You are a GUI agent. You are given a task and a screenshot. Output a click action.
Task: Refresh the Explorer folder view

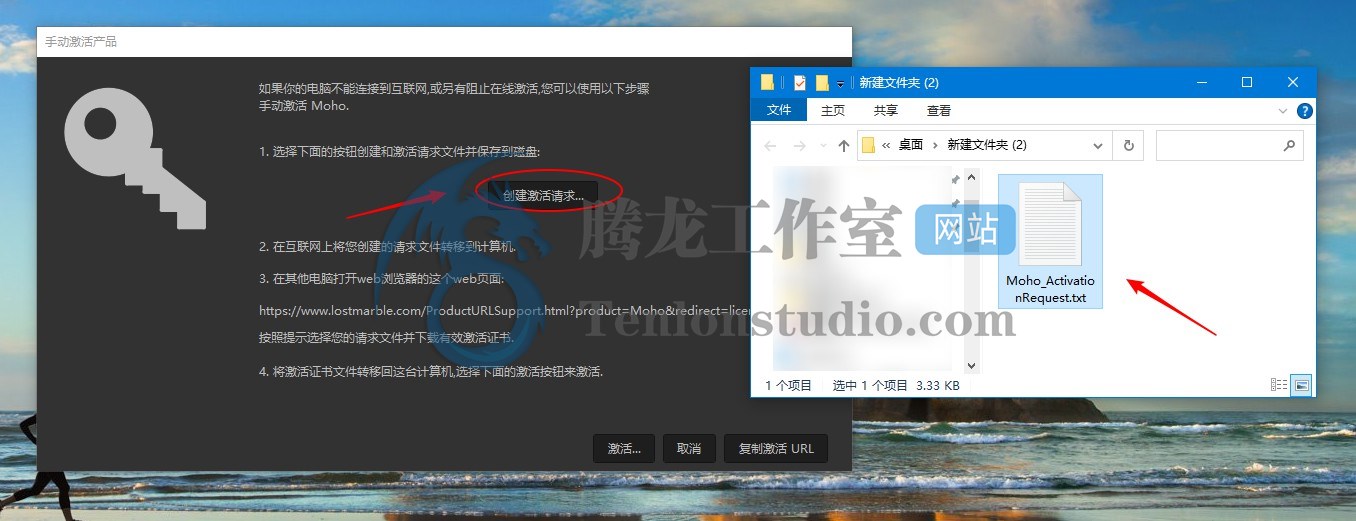[1128, 145]
